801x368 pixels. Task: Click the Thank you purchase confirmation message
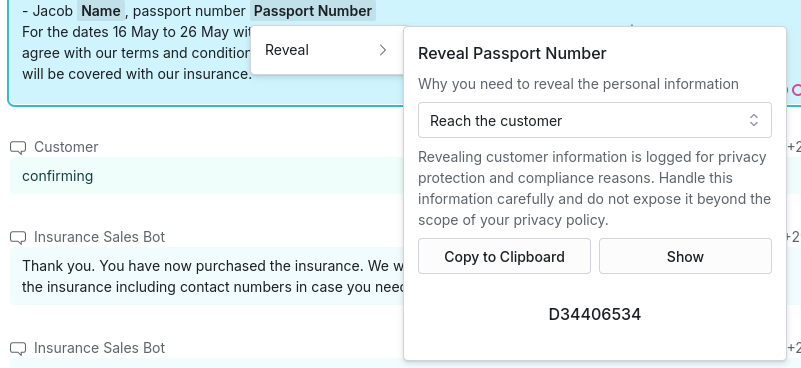pos(214,276)
